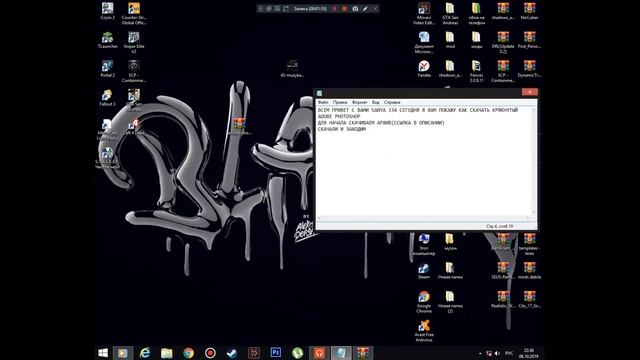The height and width of the screenshot is (360, 640).
Task: Select the Fences 3.0.9.11 desktop item
Action: (x=476, y=71)
